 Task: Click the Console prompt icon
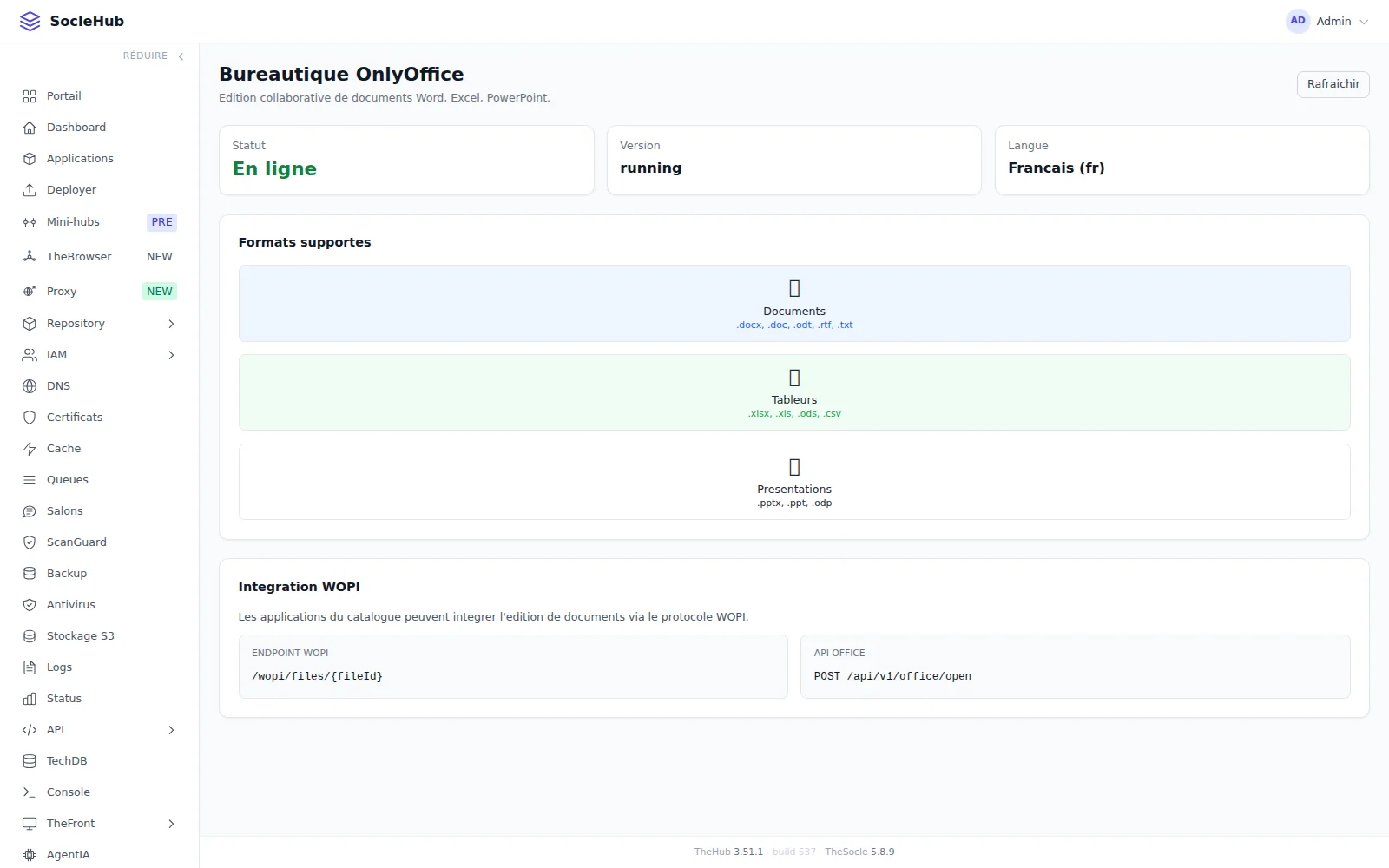tap(30, 792)
